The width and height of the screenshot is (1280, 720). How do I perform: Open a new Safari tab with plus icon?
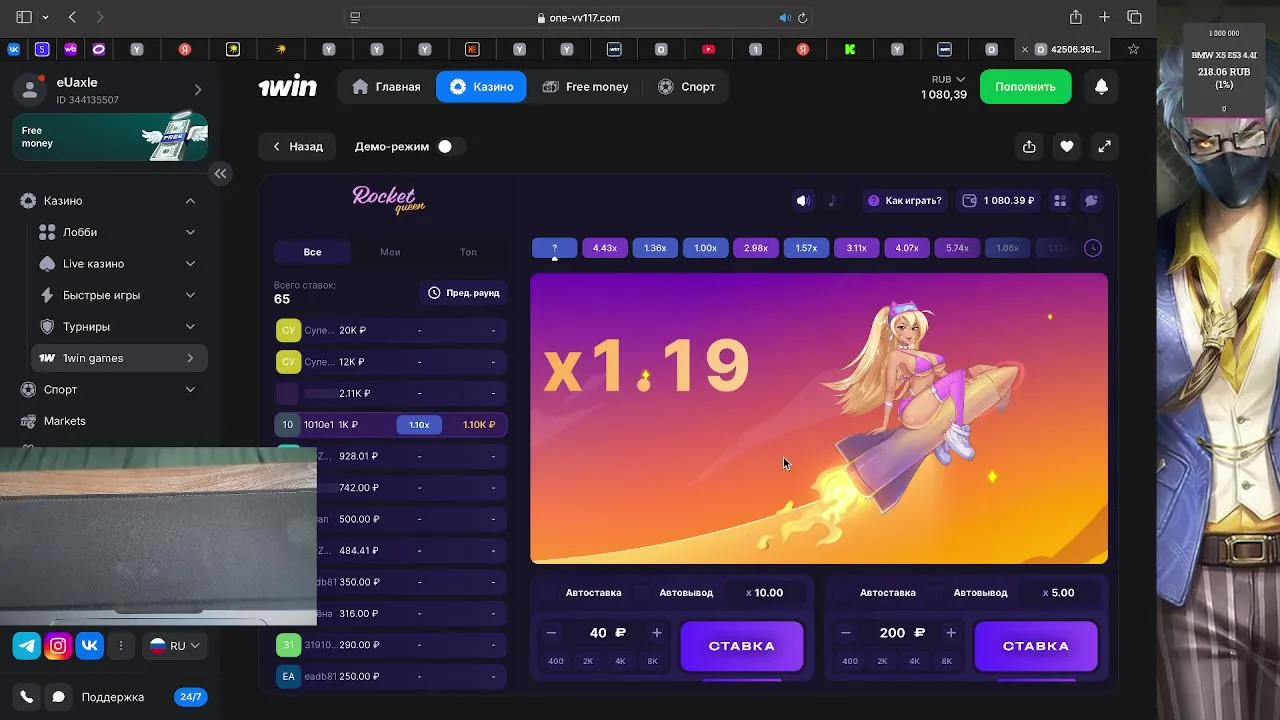point(1104,17)
